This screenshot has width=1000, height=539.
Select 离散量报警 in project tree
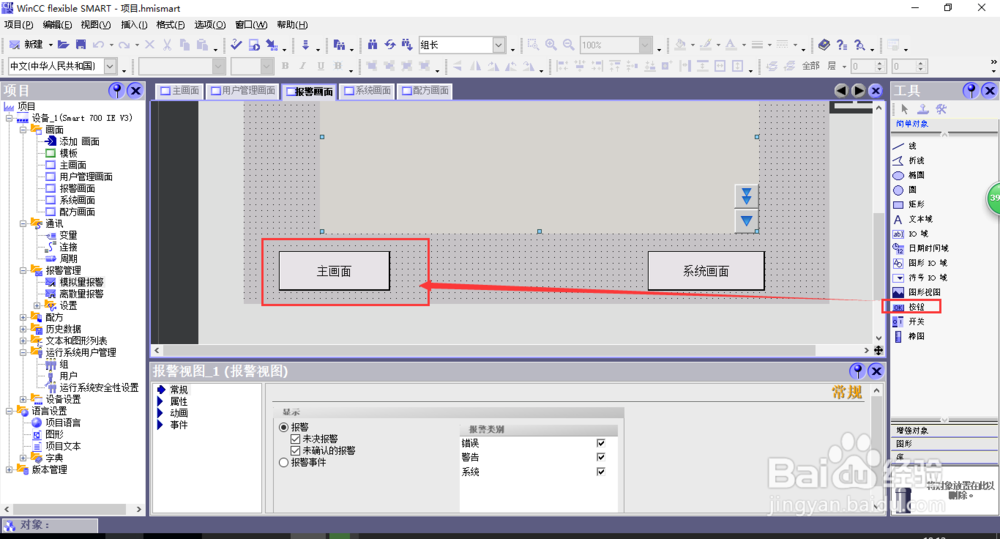point(81,294)
